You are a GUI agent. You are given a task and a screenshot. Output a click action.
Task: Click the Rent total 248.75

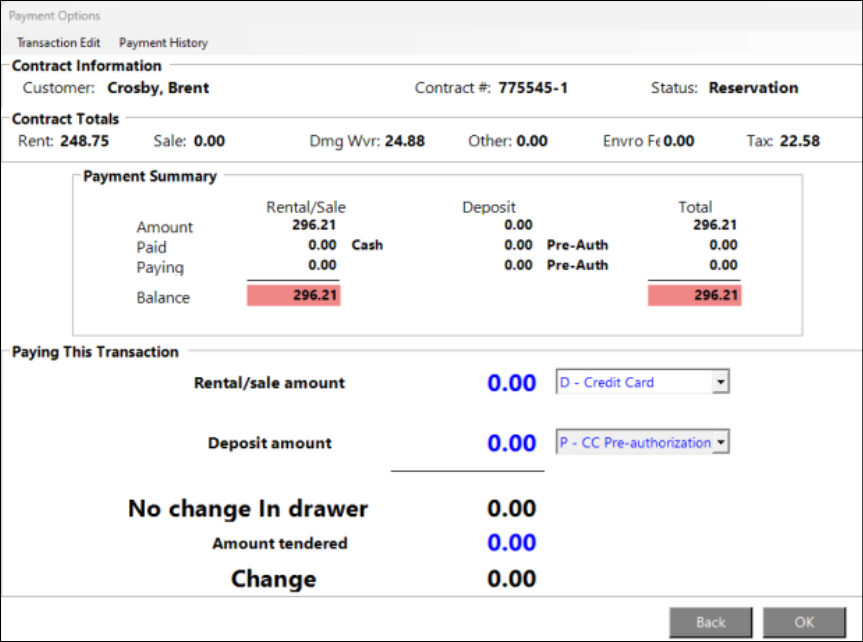pyautogui.click(x=84, y=141)
